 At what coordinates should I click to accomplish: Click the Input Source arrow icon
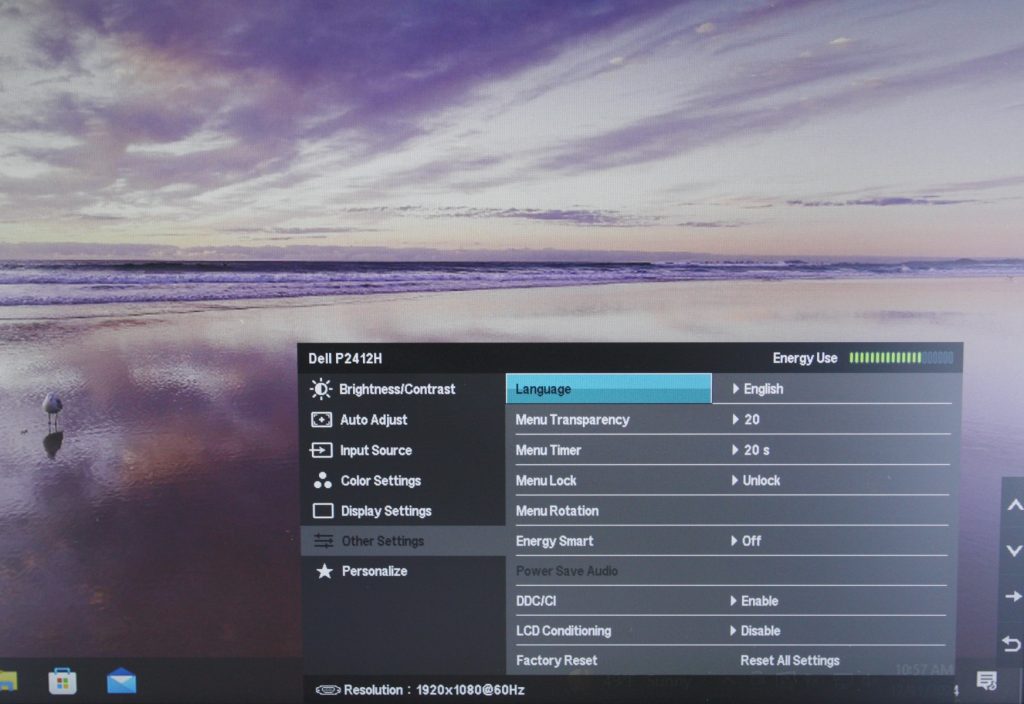pos(321,450)
